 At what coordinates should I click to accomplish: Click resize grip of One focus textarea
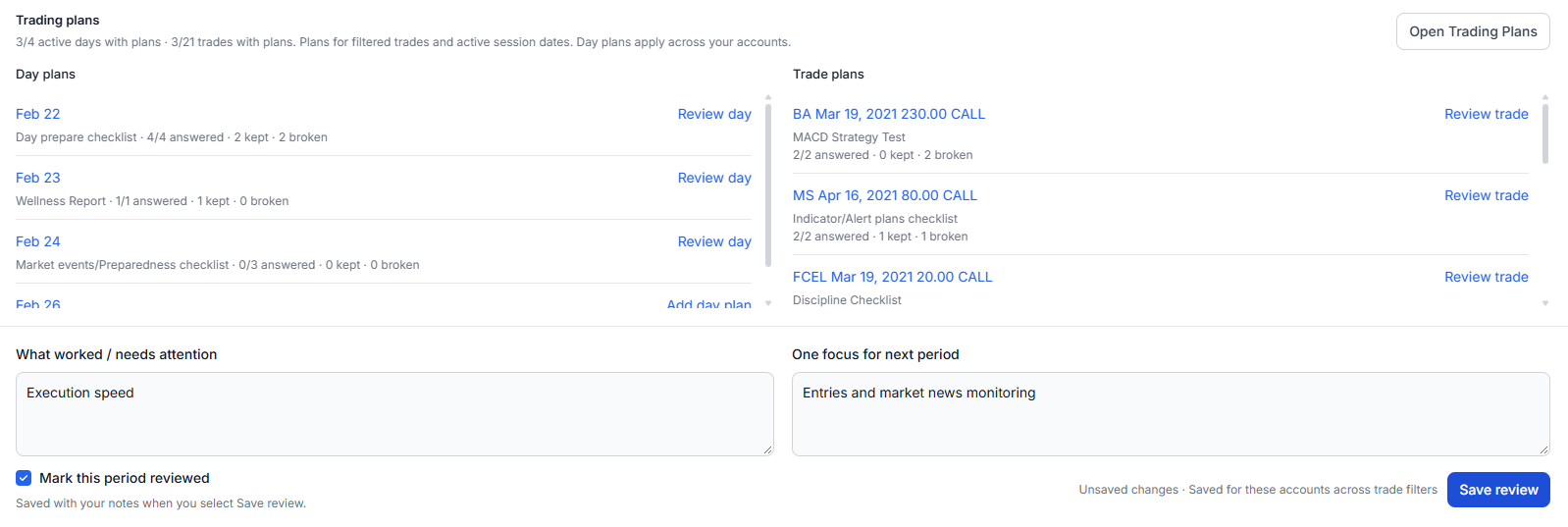tap(1543, 449)
